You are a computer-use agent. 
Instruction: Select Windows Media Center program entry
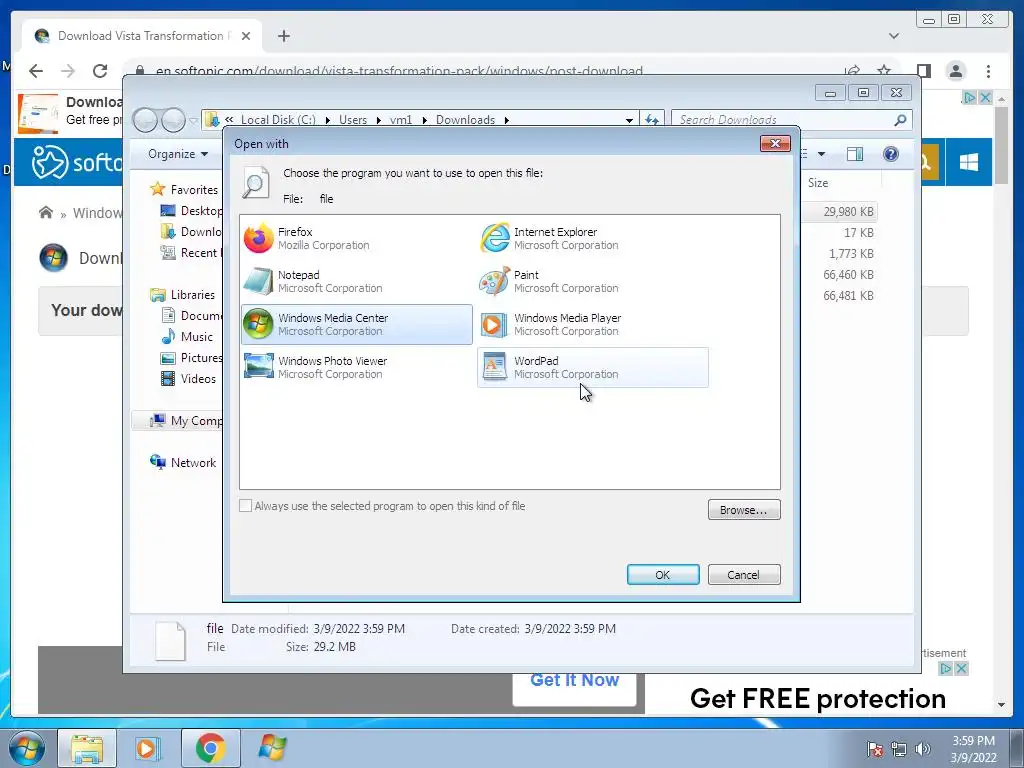coord(357,325)
